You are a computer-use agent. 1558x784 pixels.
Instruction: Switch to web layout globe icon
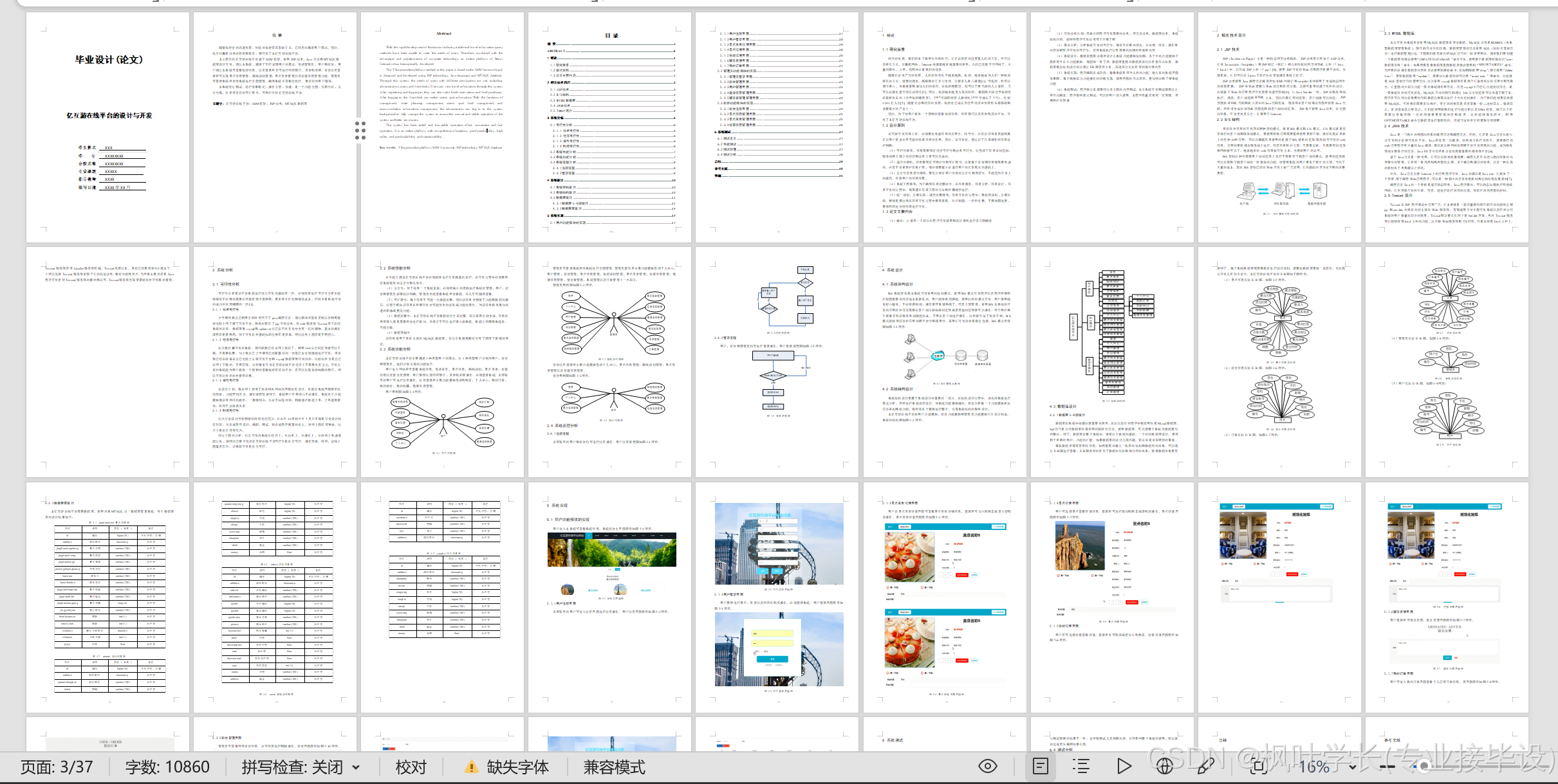click(x=1164, y=766)
